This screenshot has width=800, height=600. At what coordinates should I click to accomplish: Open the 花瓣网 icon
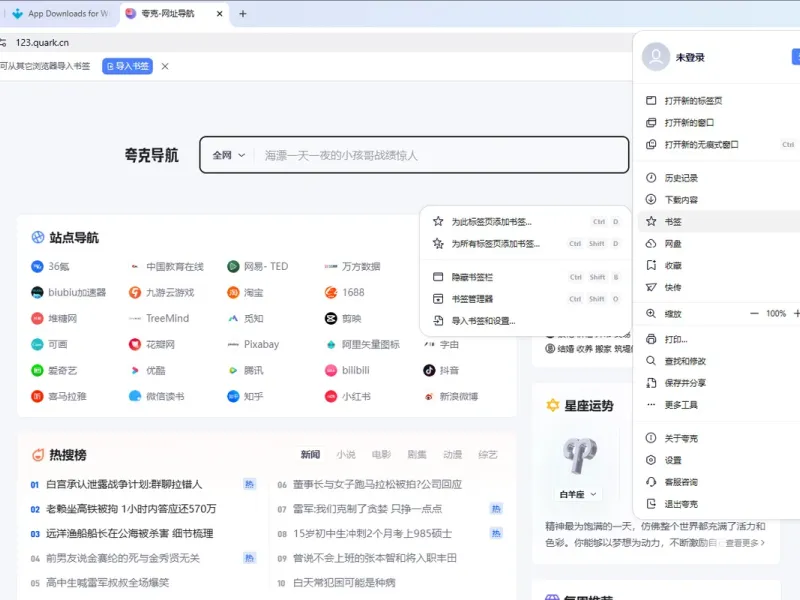pyautogui.click(x=135, y=344)
